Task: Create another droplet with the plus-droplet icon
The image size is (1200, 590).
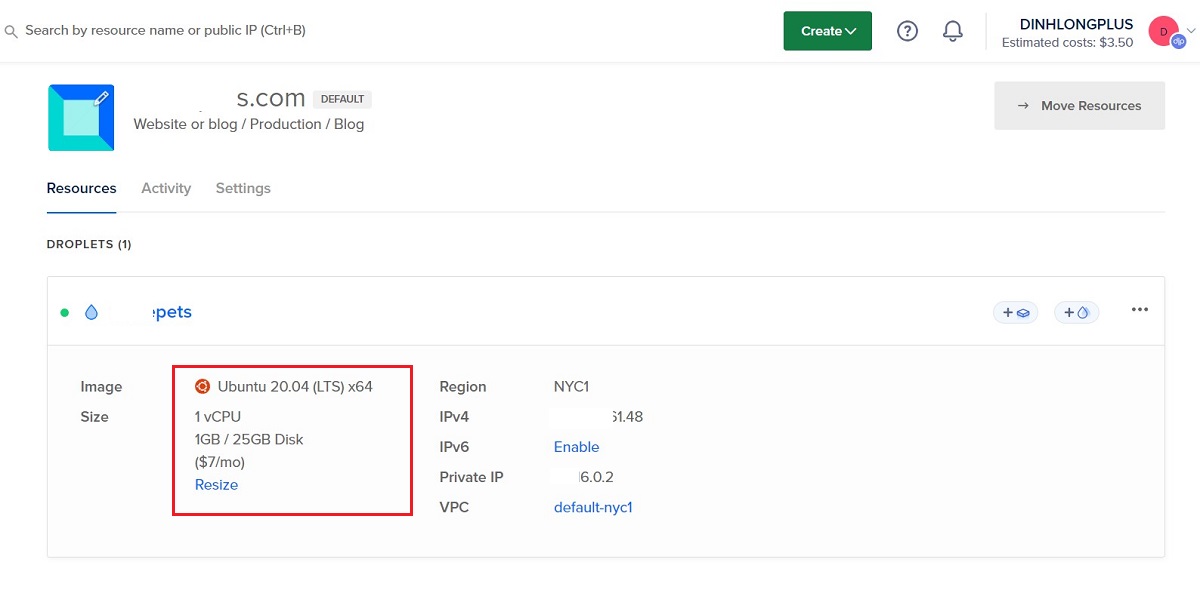Action: 1076,312
